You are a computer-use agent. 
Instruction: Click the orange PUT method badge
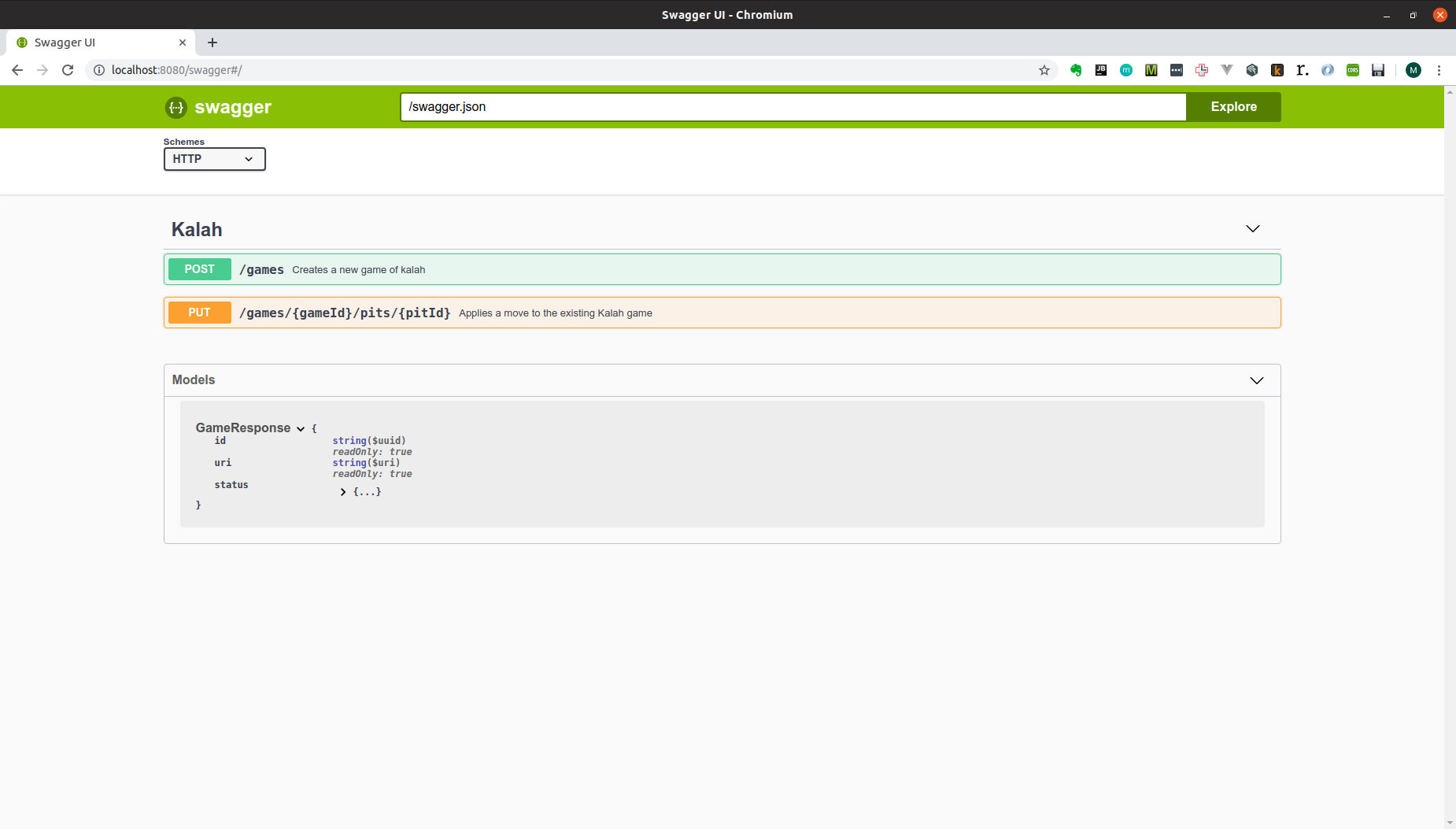(x=199, y=313)
